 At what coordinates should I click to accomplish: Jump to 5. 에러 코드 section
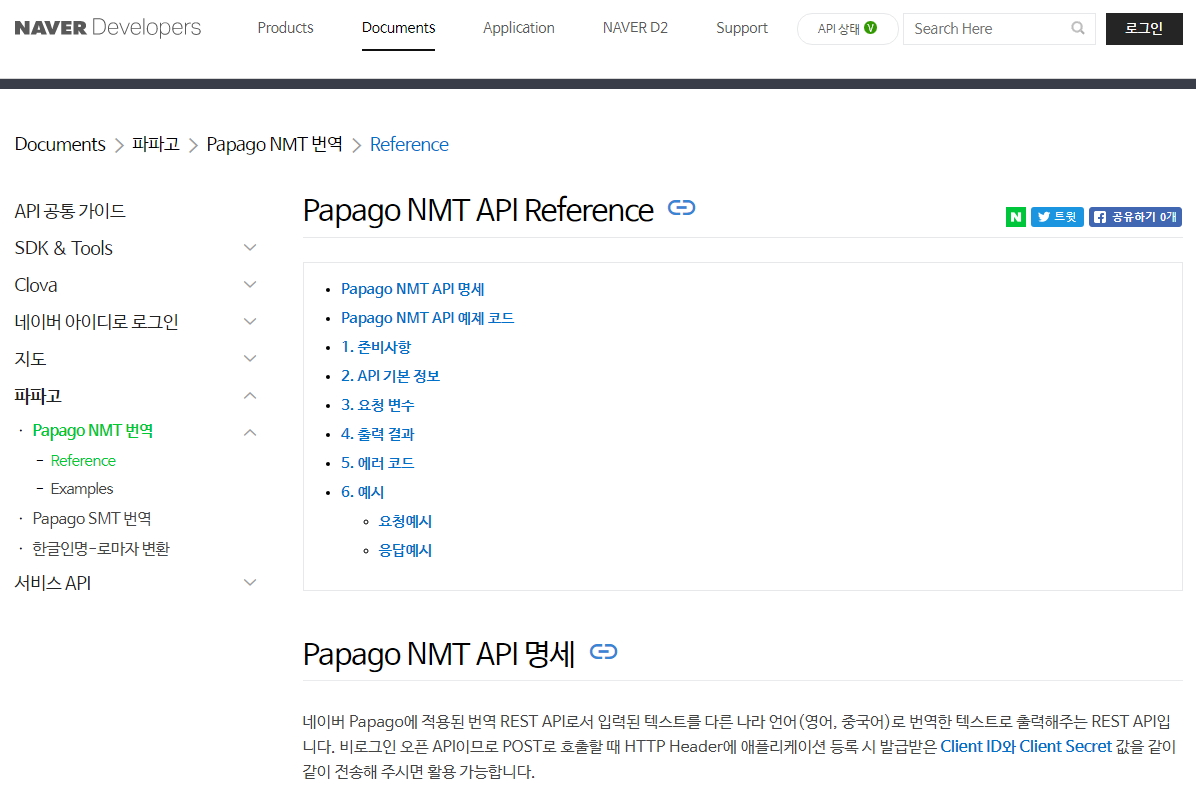[378, 463]
